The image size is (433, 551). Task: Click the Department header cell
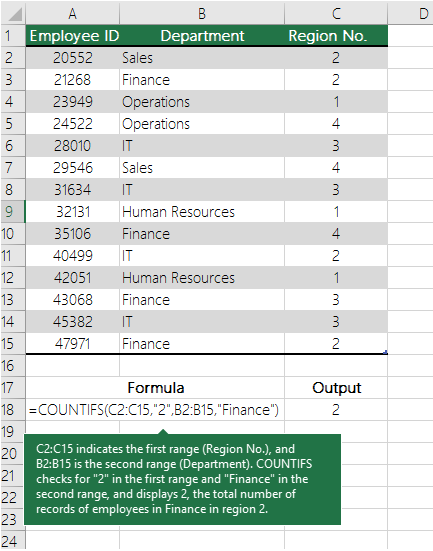click(202, 35)
